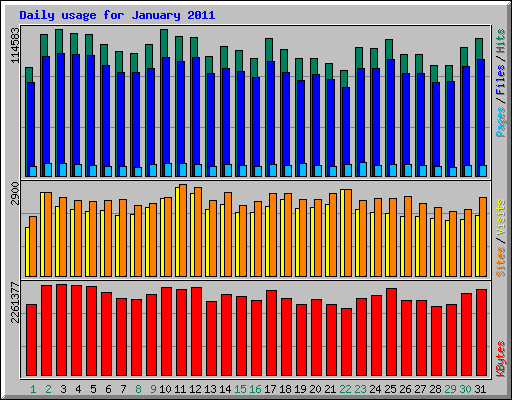The width and height of the screenshot is (512, 400).
Task: Select day label 22 on x-axis
Action: coord(345,389)
